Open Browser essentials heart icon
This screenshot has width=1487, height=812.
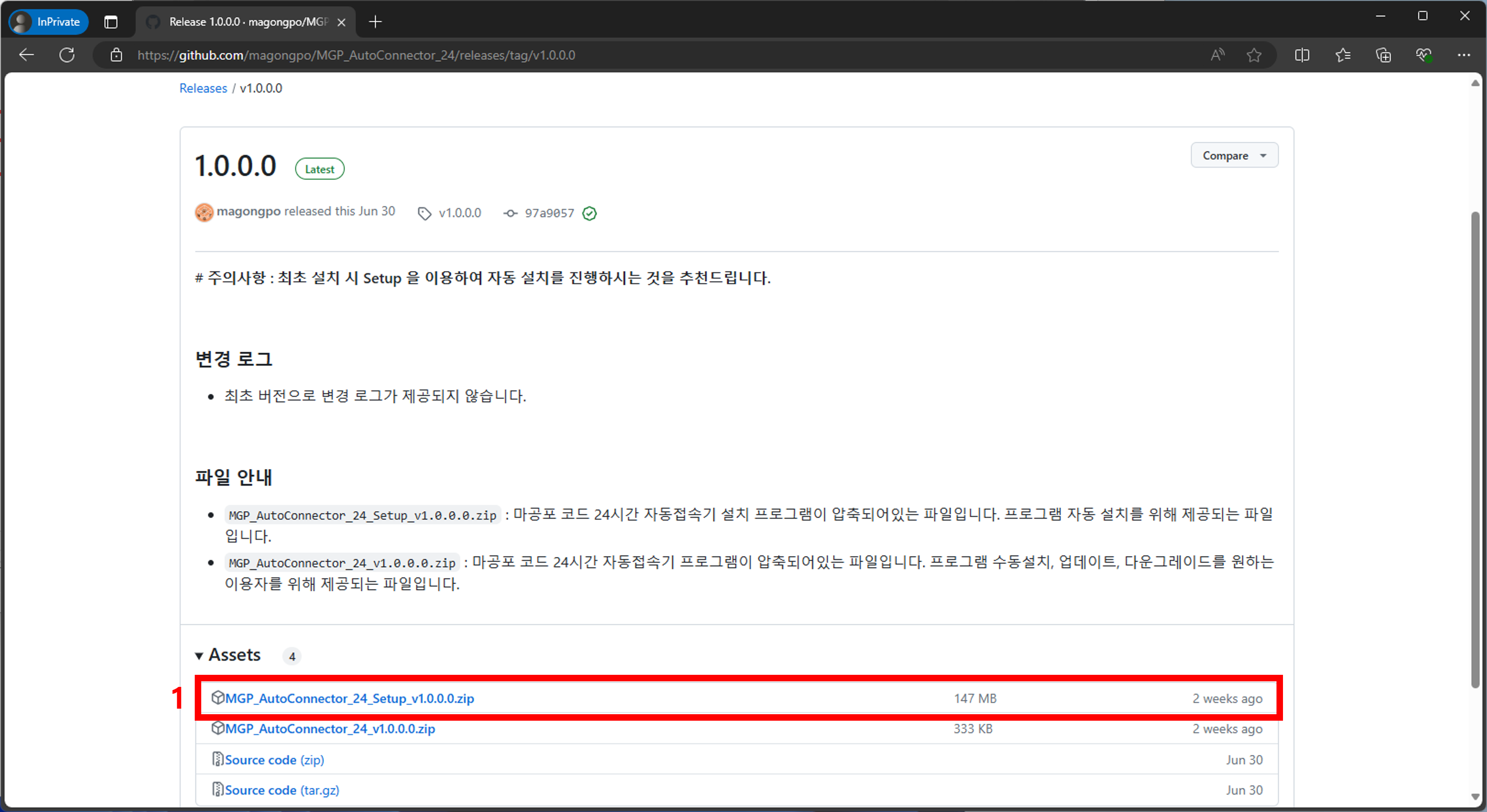[1423, 55]
